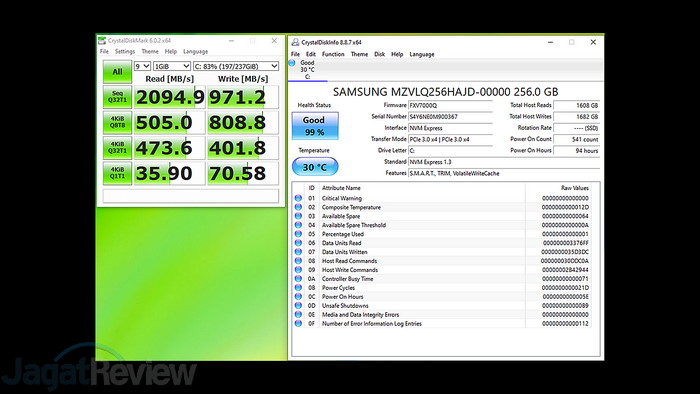Open Language menu in CrystalDiskMark
The width and height of the screenshot is (700, 394).
point(196,52)
